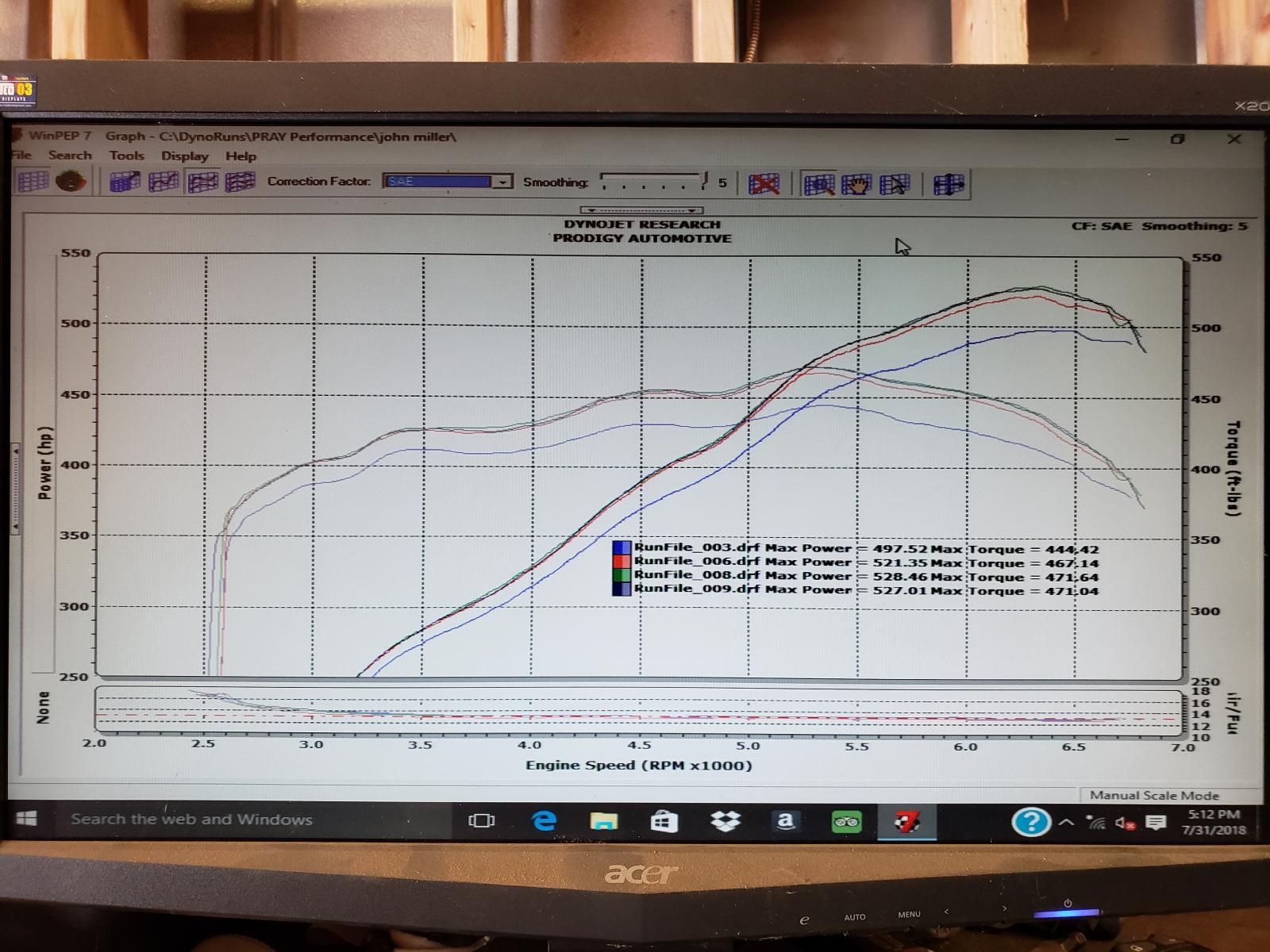Click the round brown dyno icon in toolbar

[71, 182]
